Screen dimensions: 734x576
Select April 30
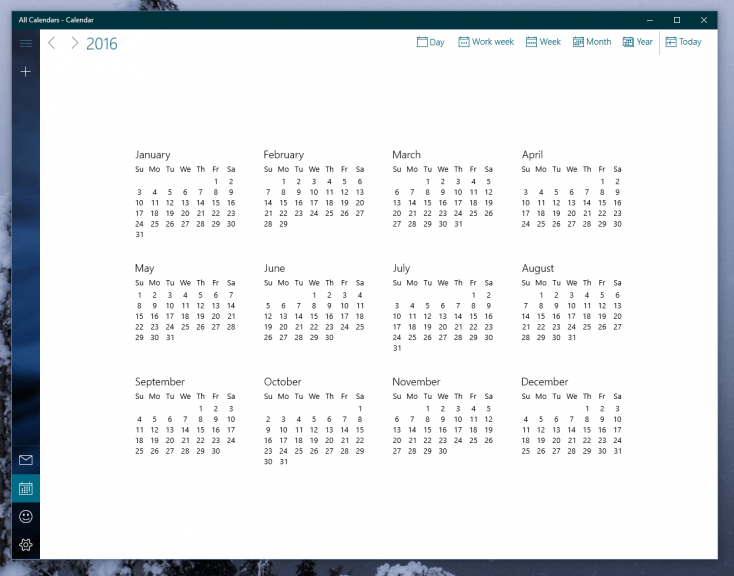click(617, 224)
